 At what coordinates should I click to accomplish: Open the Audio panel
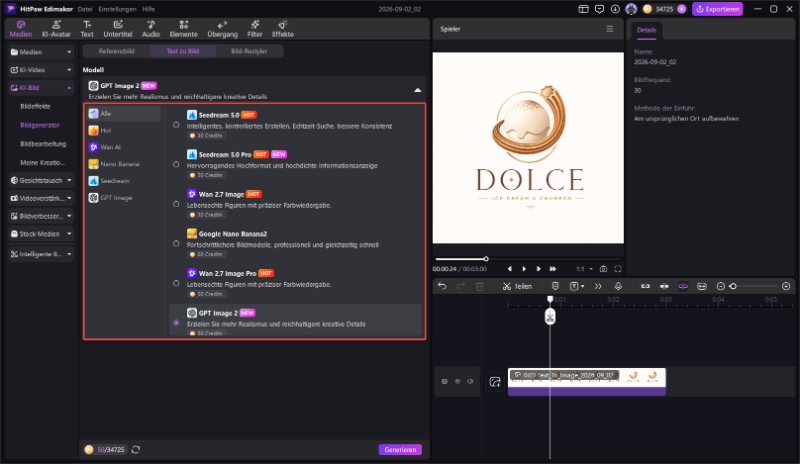pyautogui.click(x=151, y=29)
